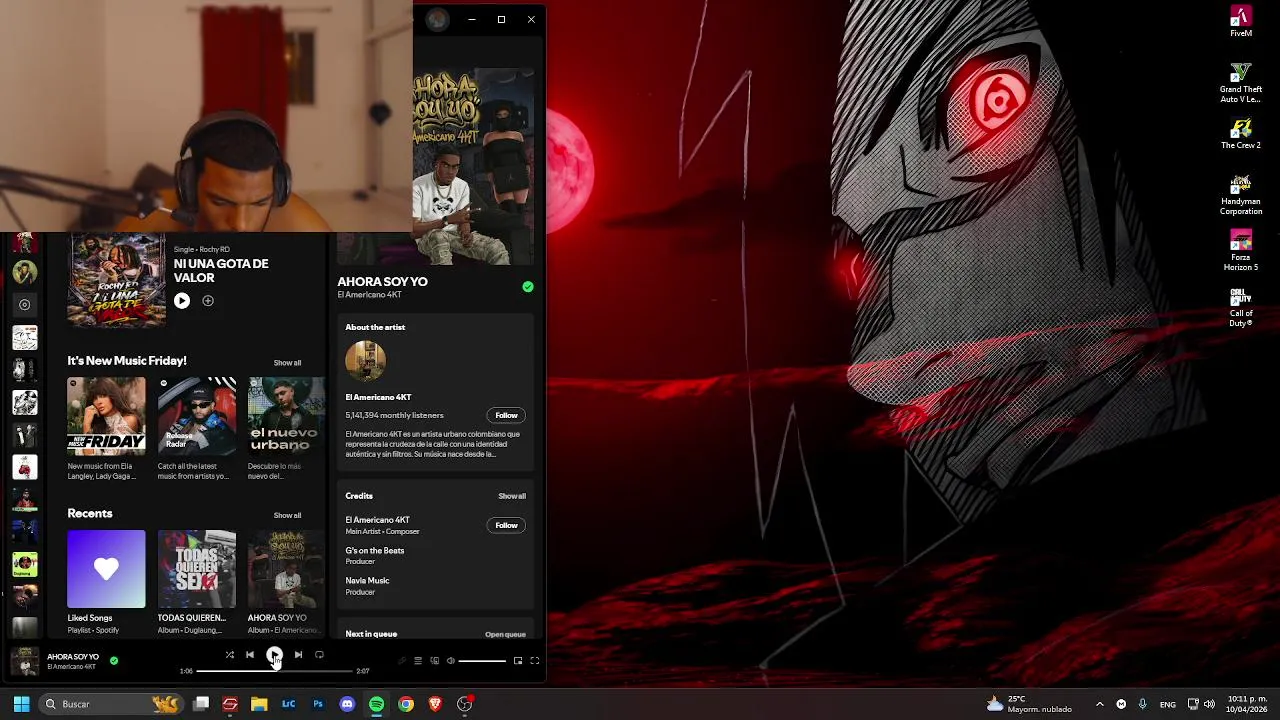Screen dimensions: 1280x720
Task: Open Google Chrome from the taskbar
Action: (406, 704)
